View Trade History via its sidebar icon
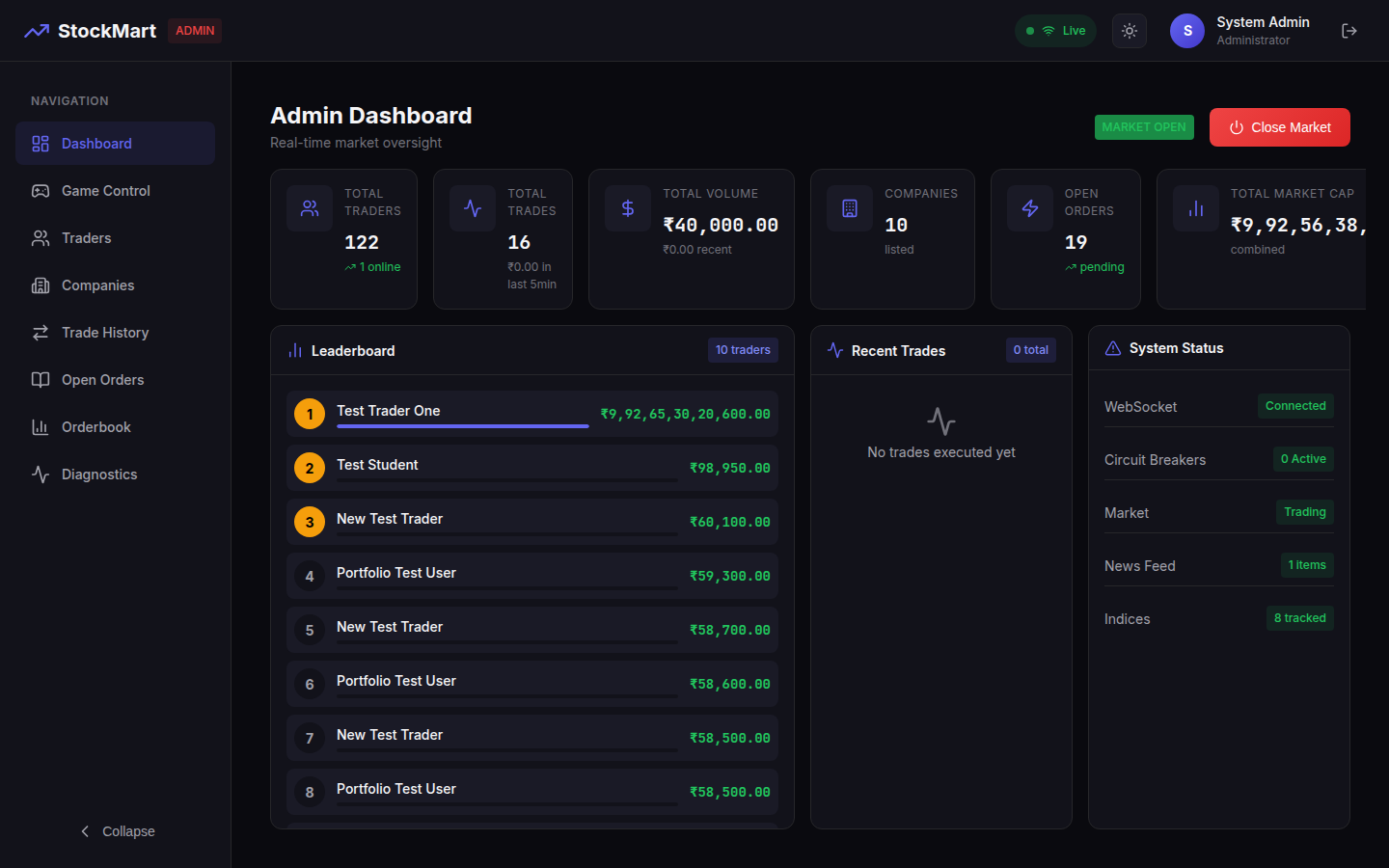The image size is (1389, 868). (40, 332)
